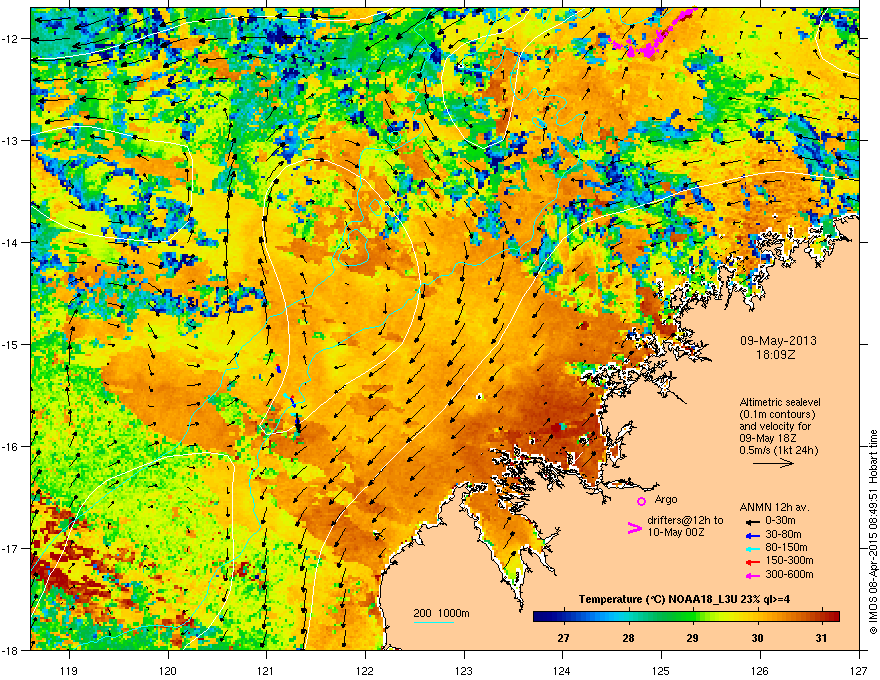Image resolution: width=880 pixels, height=680 pixels.
Task: Click the date text '09-May-2013'
Action: coord(778,341)
